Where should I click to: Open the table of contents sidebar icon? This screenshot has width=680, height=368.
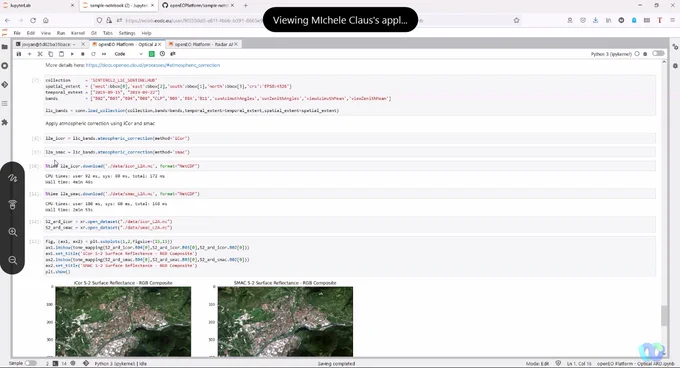(5, 104)
